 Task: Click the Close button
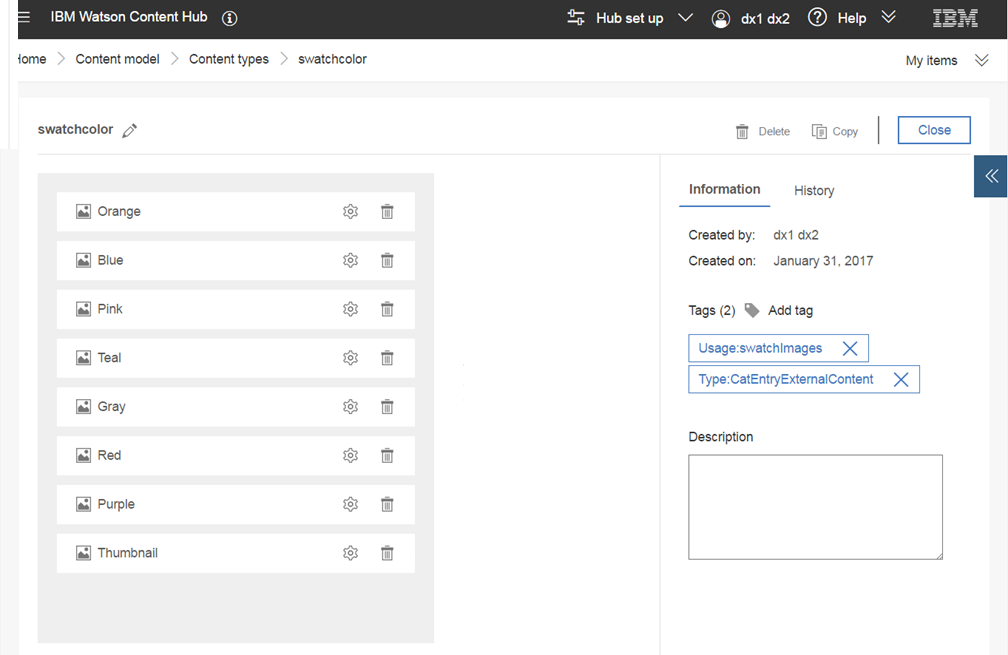point(934,130)
